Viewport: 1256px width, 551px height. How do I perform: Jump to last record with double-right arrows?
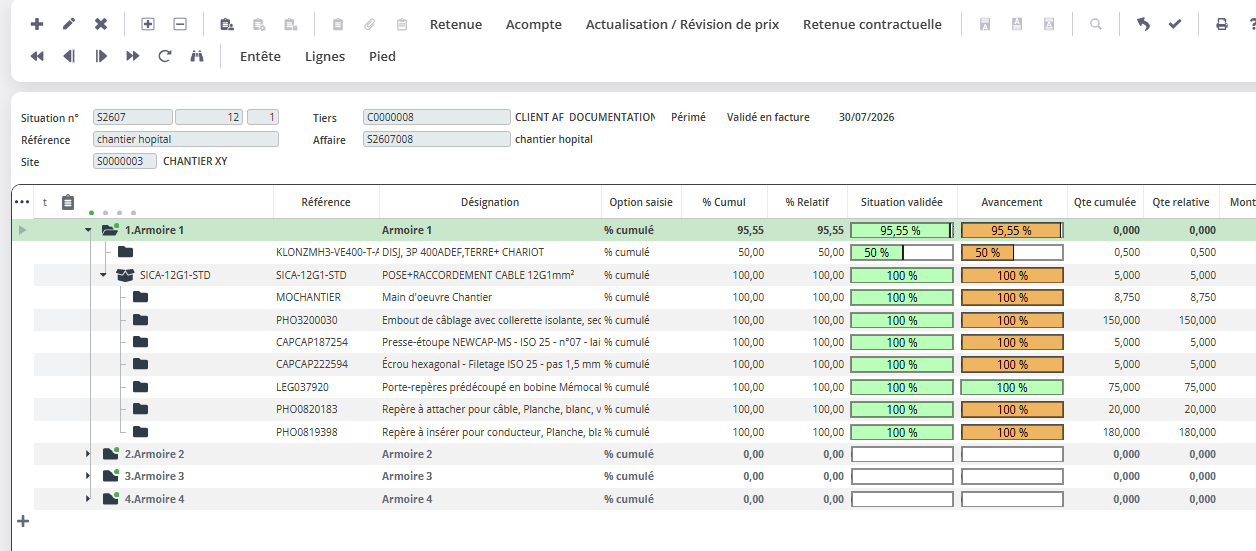pos(133,57)
